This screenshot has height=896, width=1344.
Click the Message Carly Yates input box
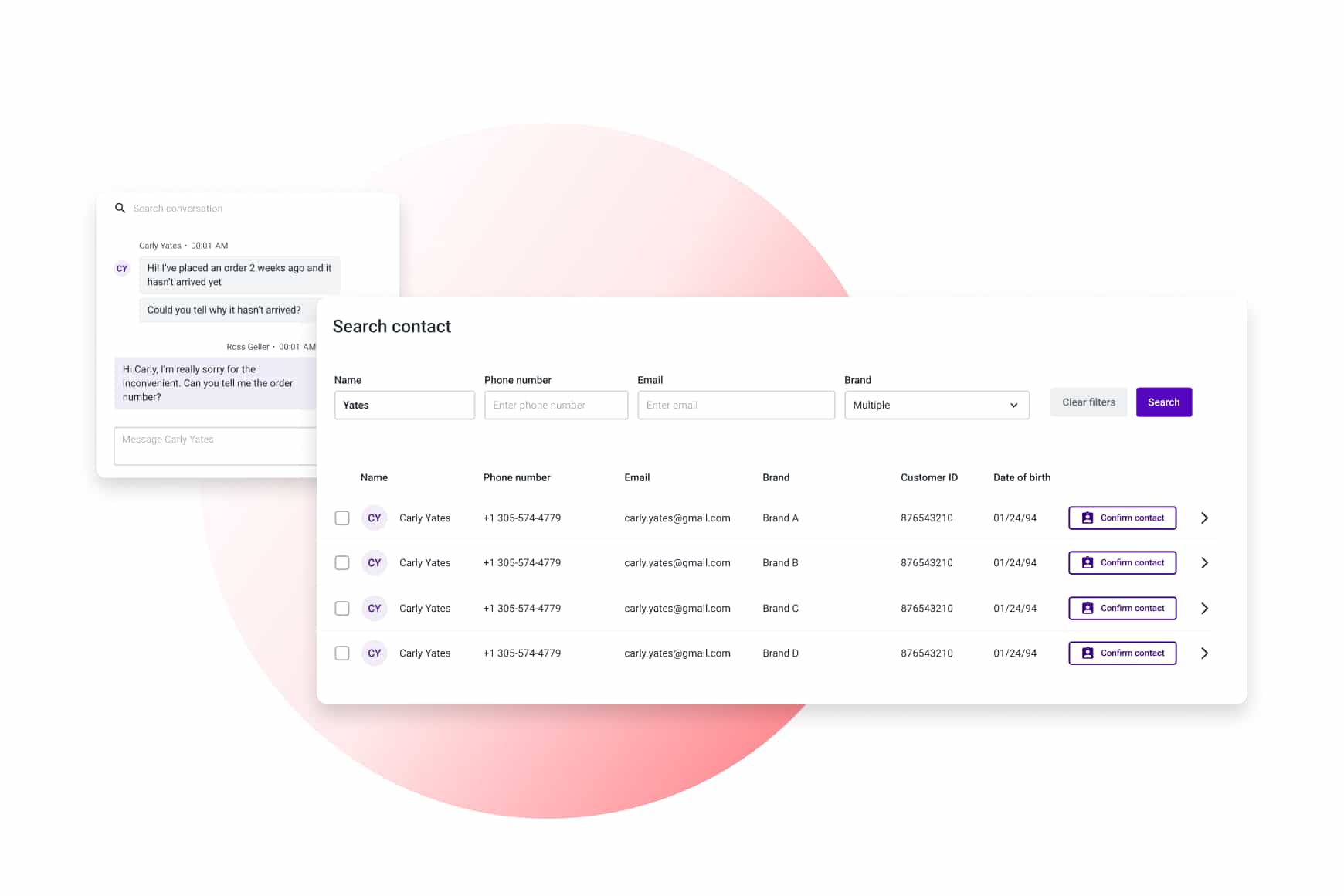(216, 446)
